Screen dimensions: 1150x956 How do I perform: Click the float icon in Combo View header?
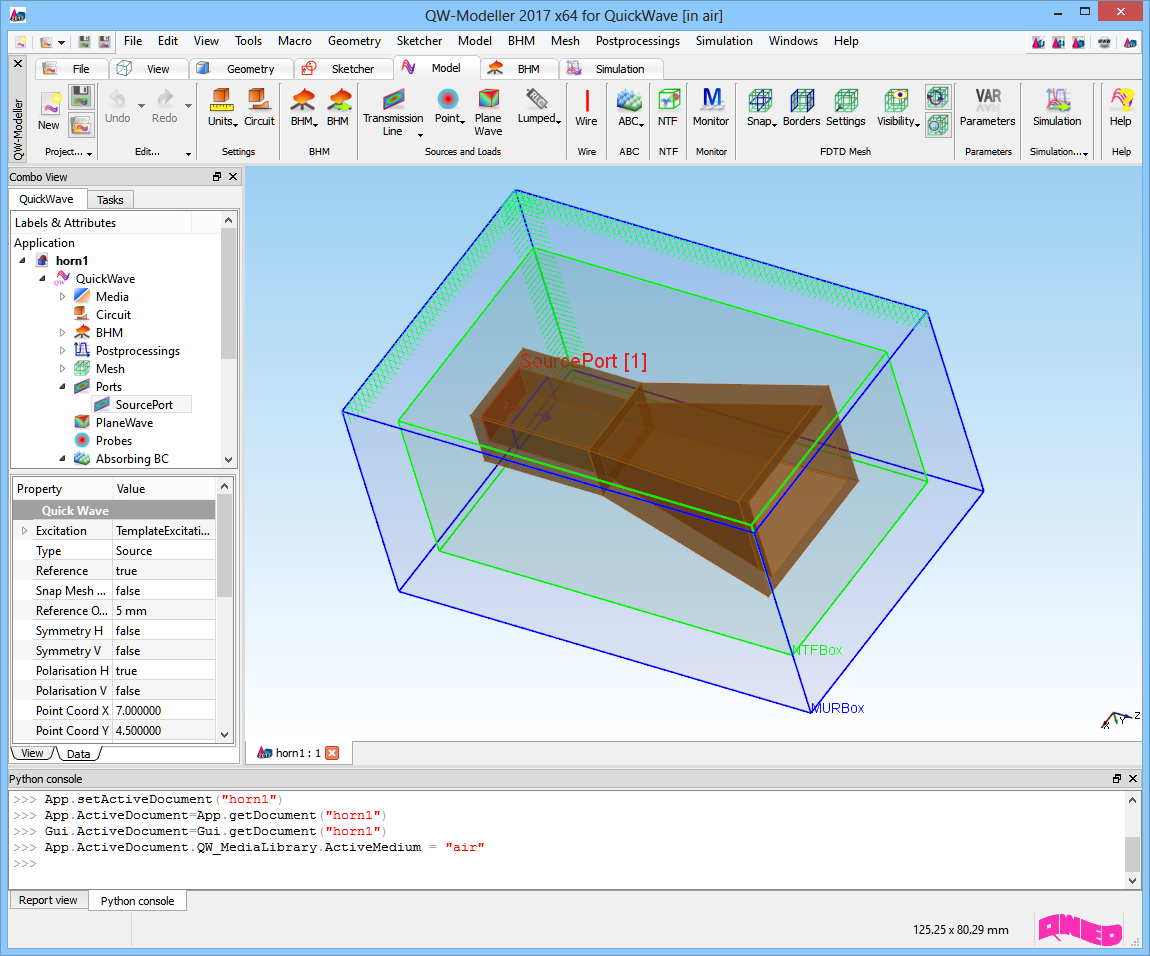(x=217, y=177)
